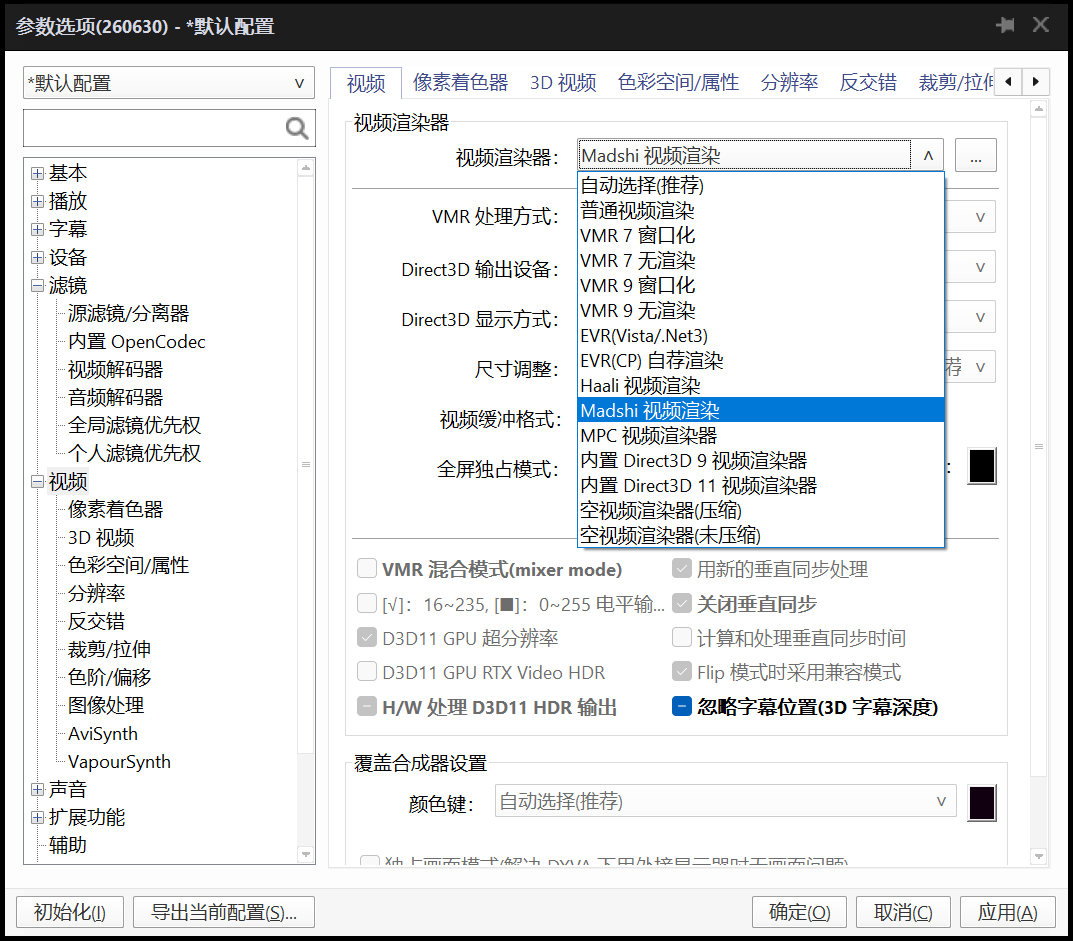The image size is (1073, 941).
Task: Open the 颜色键 dropdown
Action: coord(725,801)
